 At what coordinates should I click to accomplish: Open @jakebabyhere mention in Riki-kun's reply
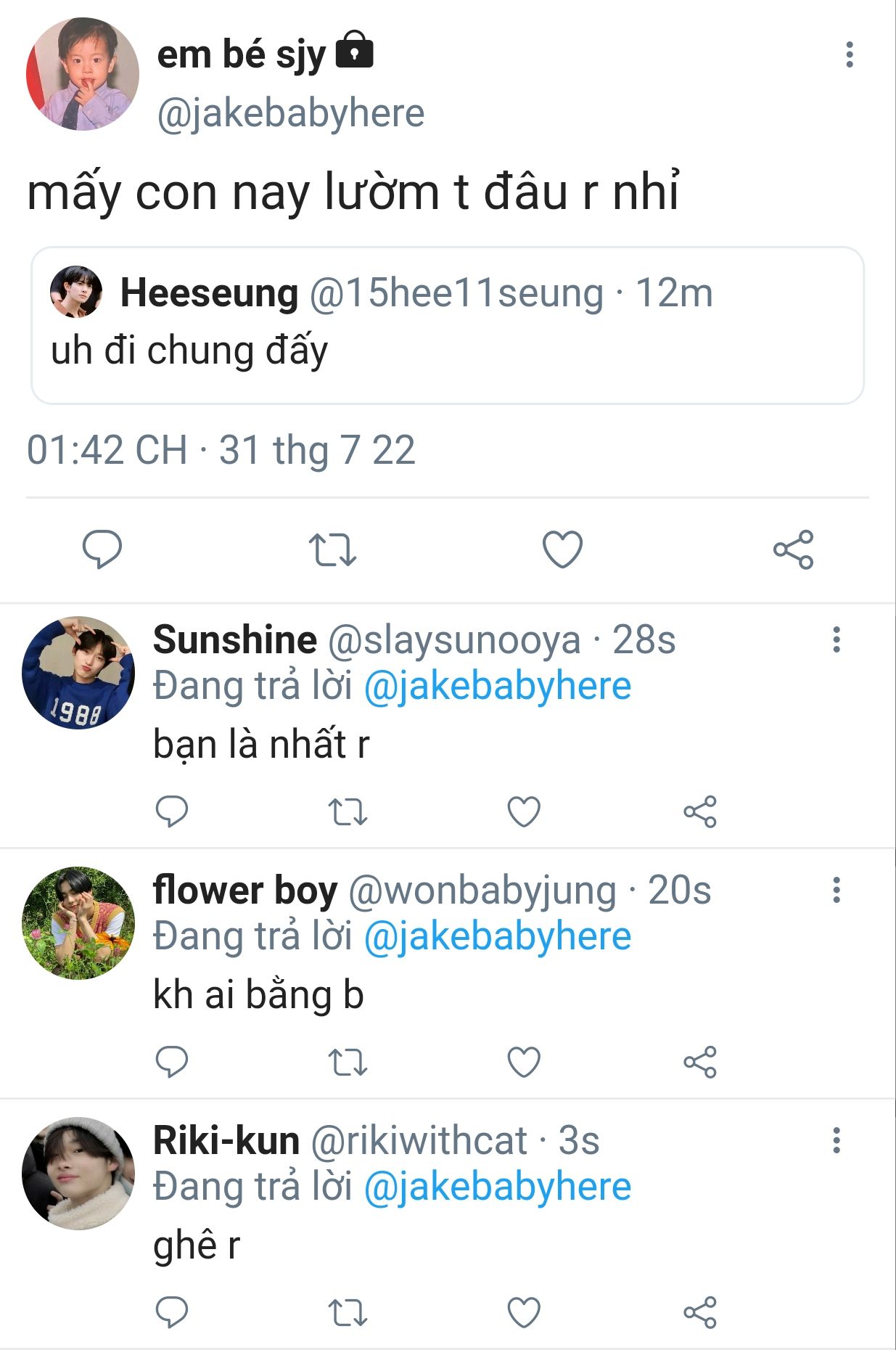497,1187
